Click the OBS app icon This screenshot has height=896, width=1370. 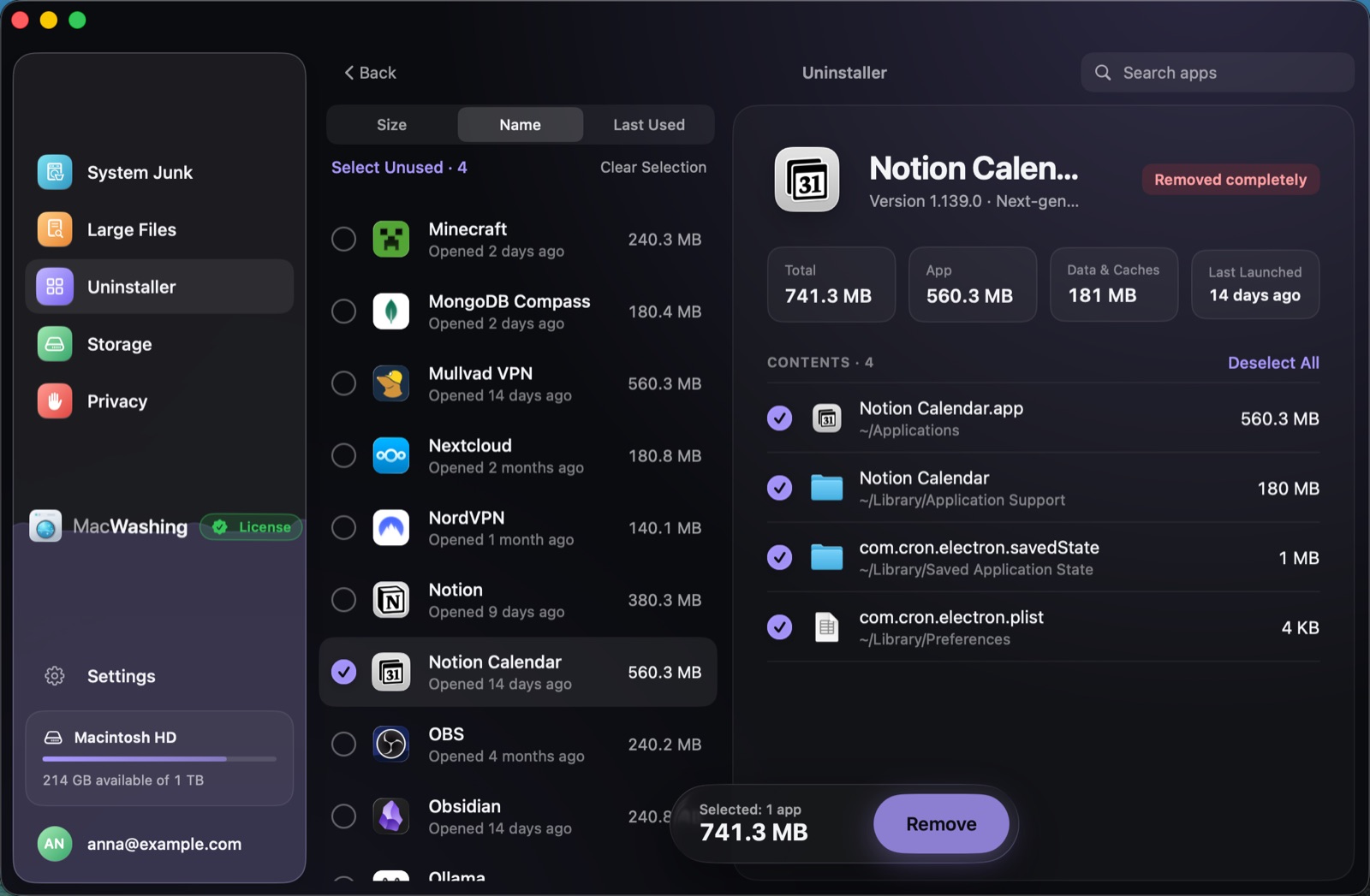391,745
